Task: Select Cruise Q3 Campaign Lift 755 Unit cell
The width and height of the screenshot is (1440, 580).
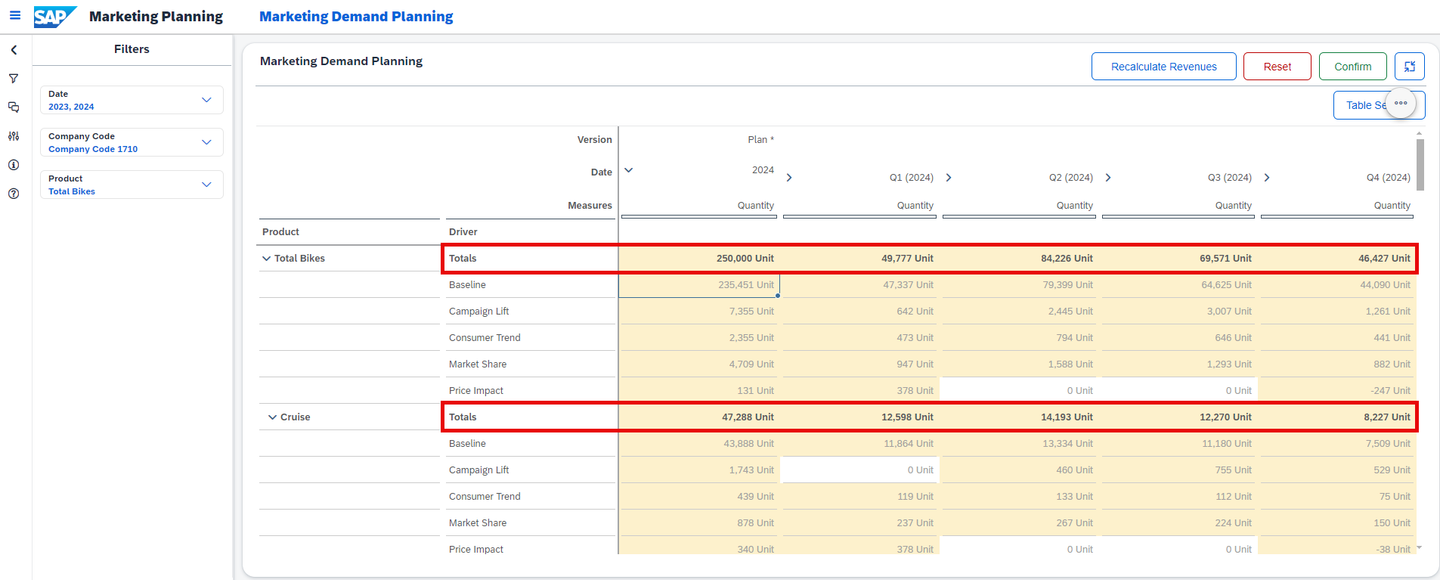Action: point(1178,470)
